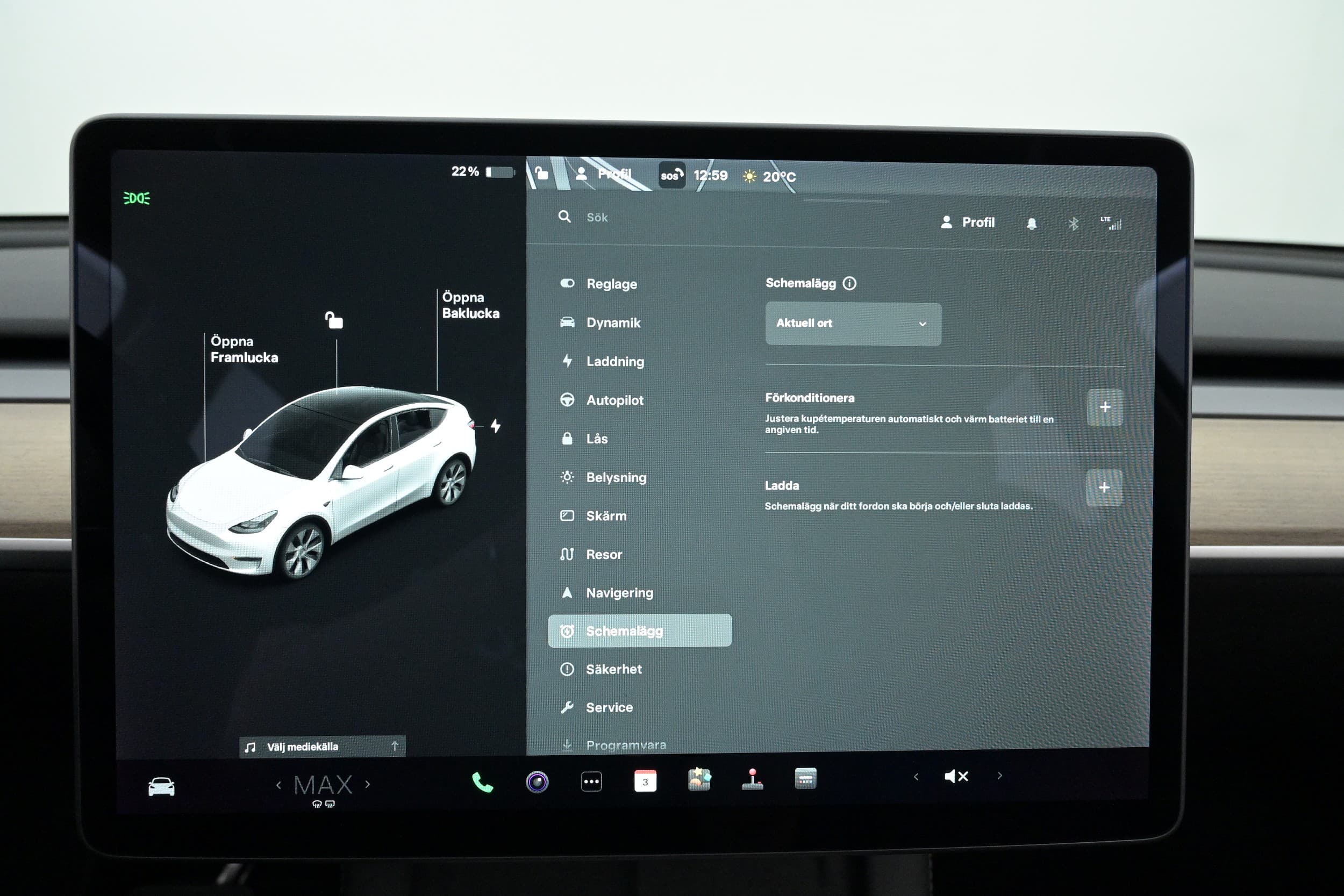This screenshot has width=1344, height=896.
Task: Open Profil in the settings header
Action: pos(968,223)
